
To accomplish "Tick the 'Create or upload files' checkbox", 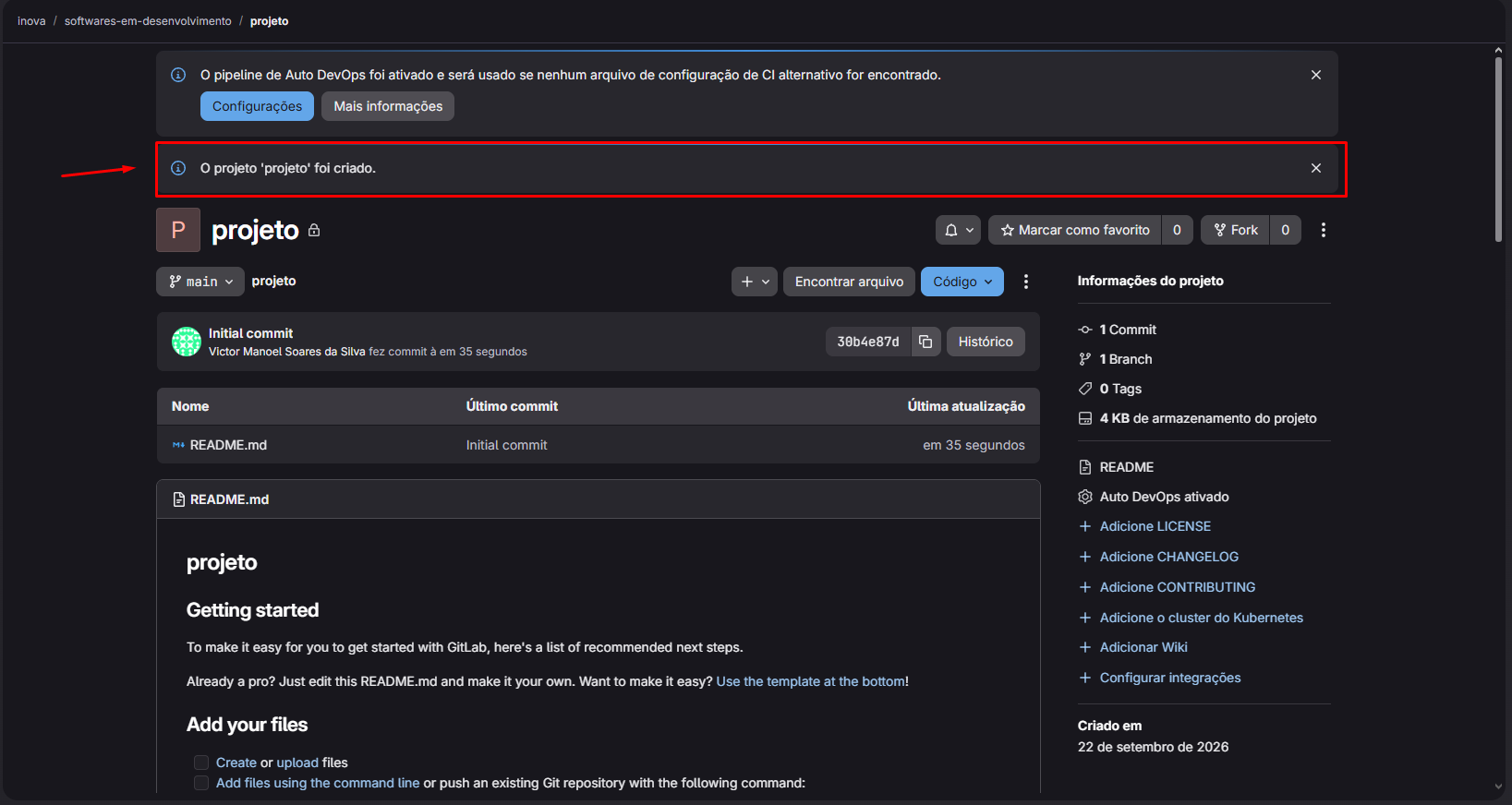I will (201, 763).
